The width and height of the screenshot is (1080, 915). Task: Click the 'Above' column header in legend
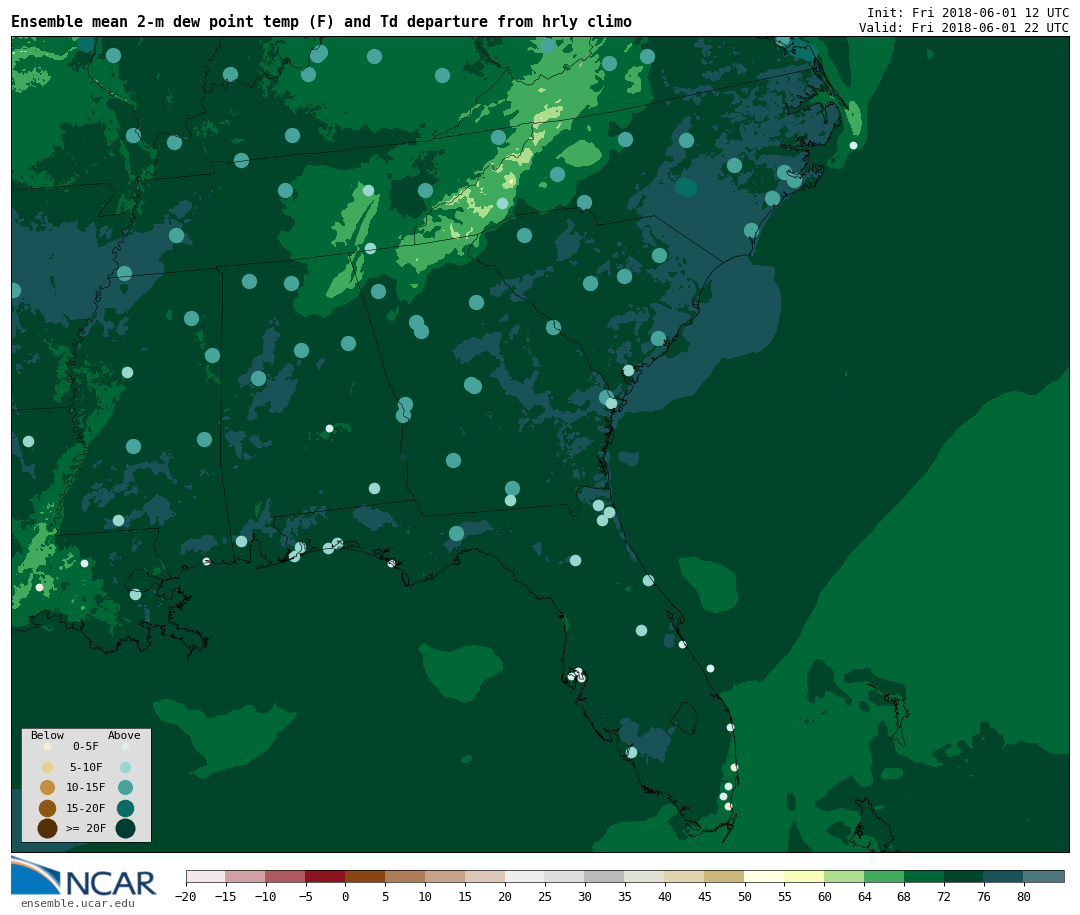(x=124, y=736)
